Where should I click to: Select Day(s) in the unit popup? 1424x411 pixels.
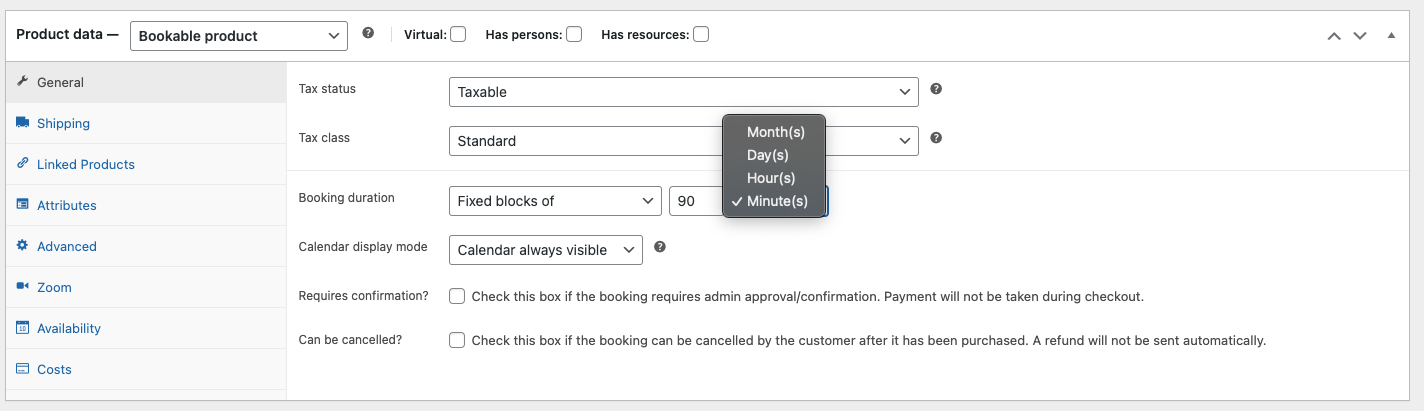(x=768, y=155)
